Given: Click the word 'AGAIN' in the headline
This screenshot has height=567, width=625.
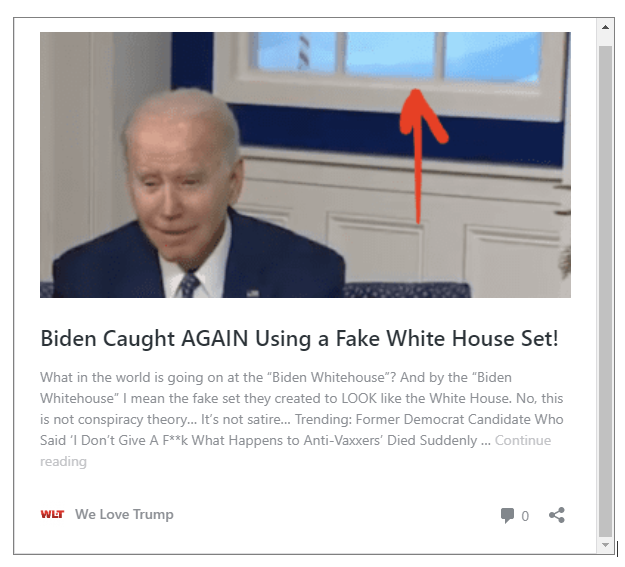Looking at the screenshot, I should (x=215, y=338).
